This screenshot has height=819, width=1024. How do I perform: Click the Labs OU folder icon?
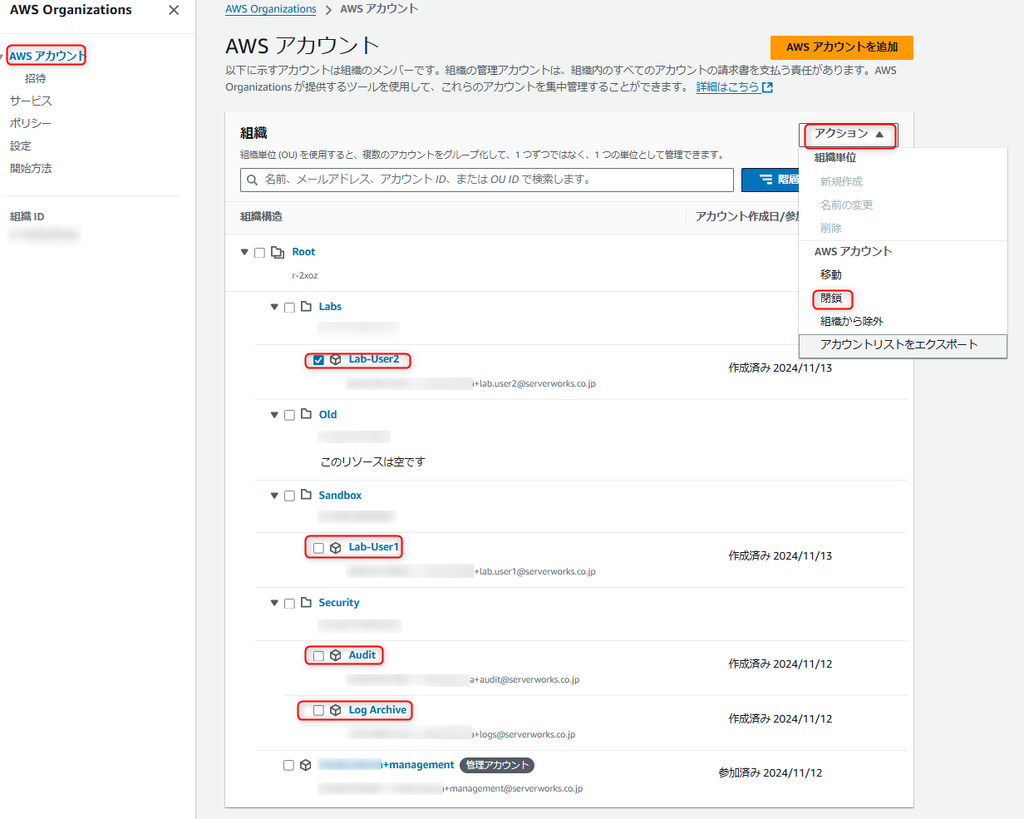point(306,306)
